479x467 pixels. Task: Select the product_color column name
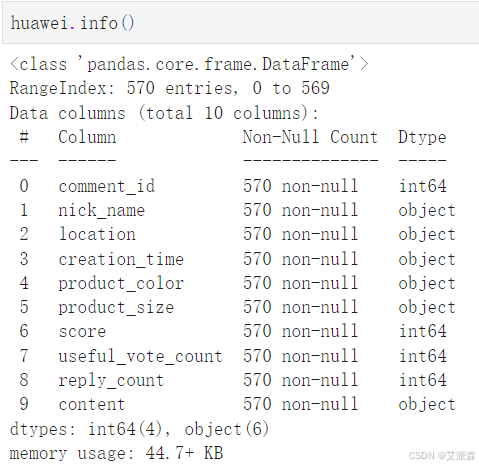(121, 284)
